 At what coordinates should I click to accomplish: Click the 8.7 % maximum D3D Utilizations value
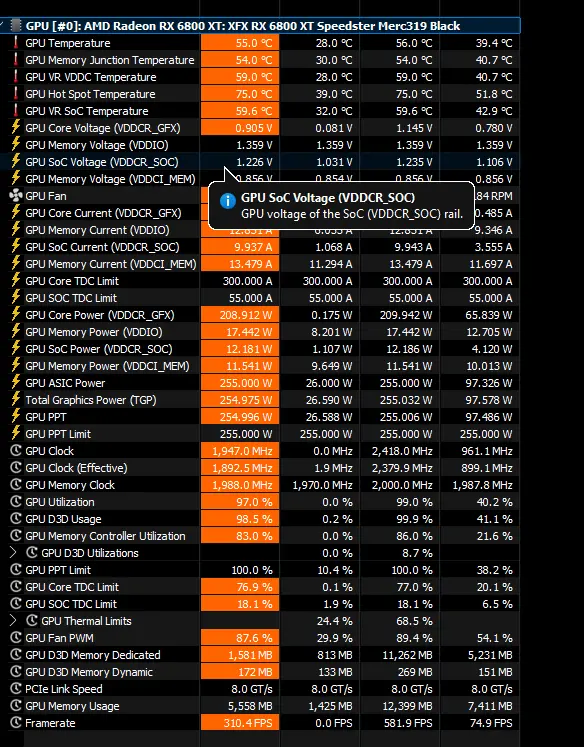coord(417,553)
